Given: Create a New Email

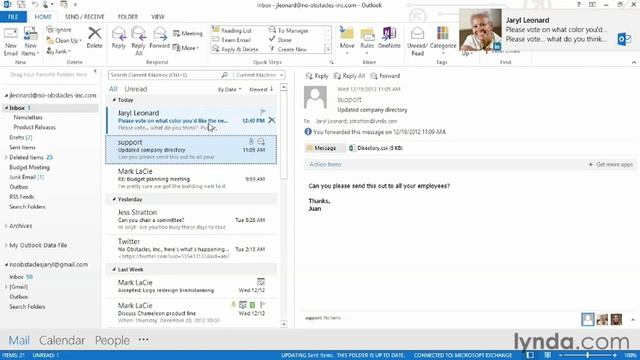Looking at the screenshot, I should click(x=11, y=42).
